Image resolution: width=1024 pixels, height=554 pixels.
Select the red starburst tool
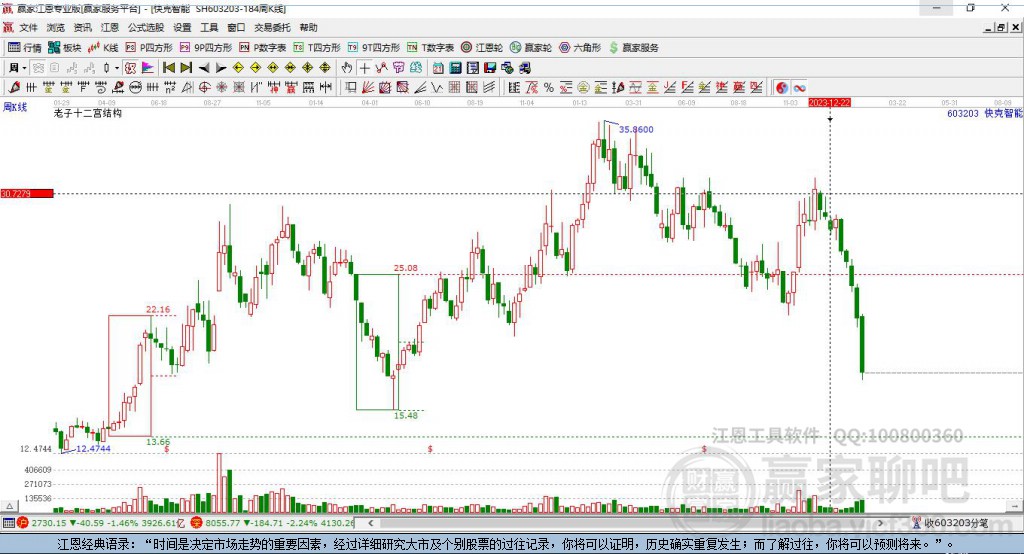(221, 88)
